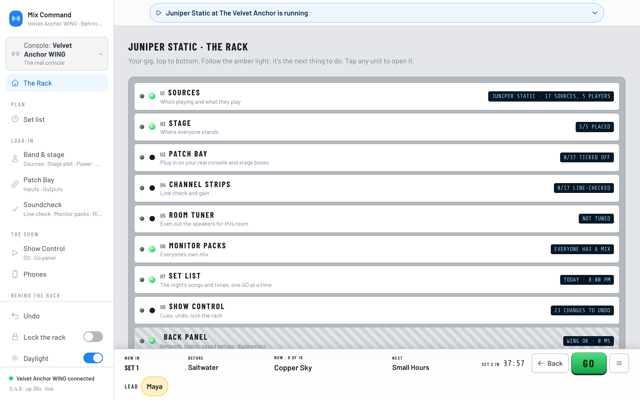Screen dimensions: 640x400
Task: Click the dark status light on Patch Bay unit
Action: pyautogui.click(x=152, y=158)
